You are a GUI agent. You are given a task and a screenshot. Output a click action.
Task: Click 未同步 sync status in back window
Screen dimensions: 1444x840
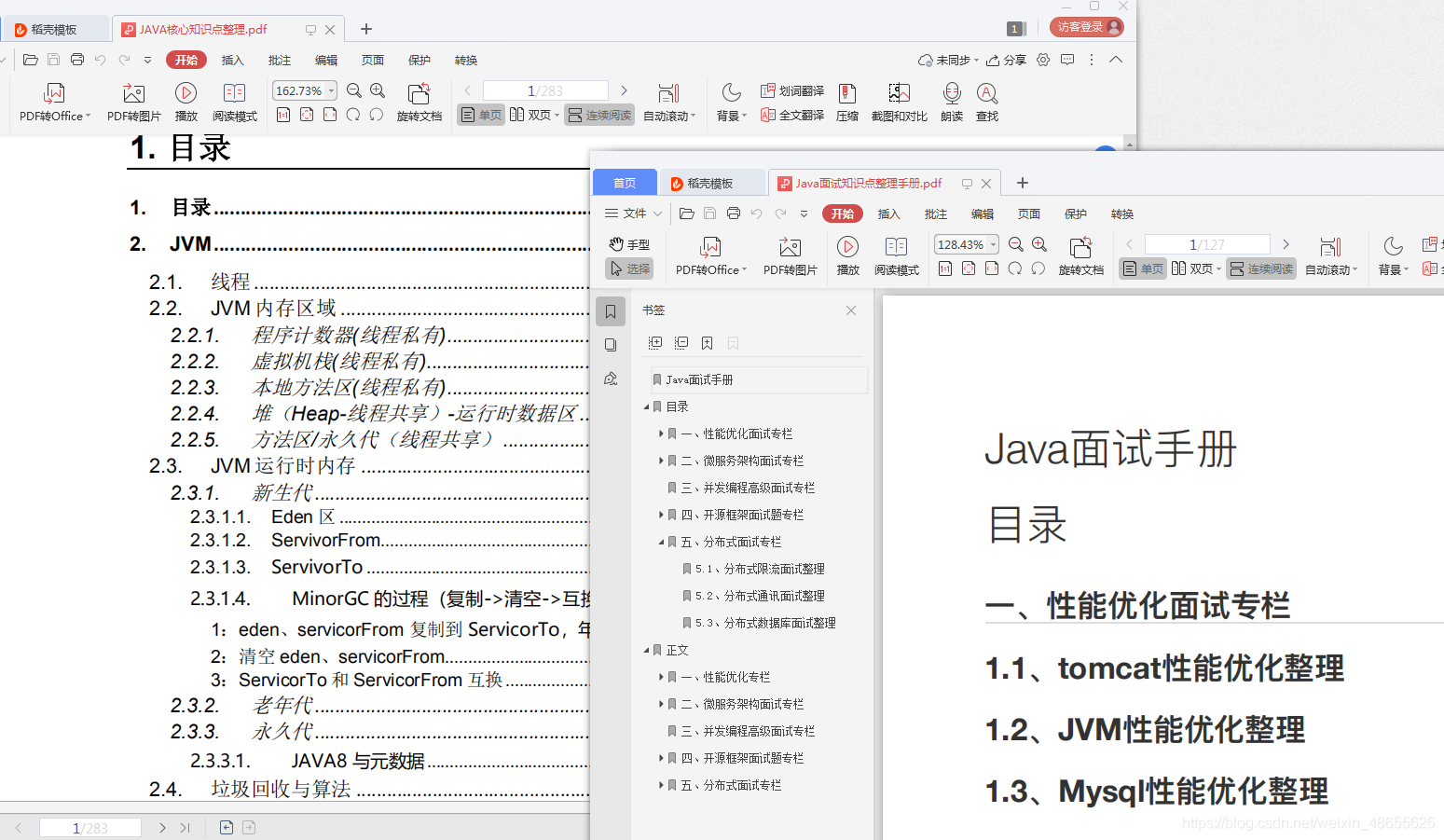(947, 60)
